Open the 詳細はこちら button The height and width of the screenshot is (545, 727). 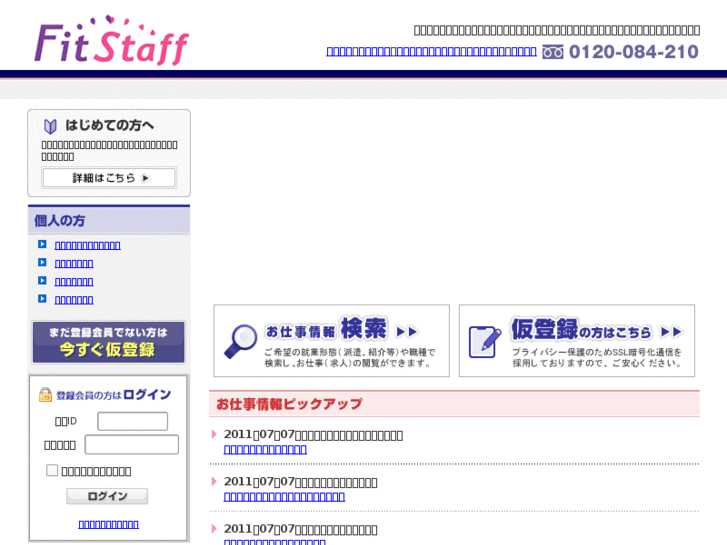point(109,178)
